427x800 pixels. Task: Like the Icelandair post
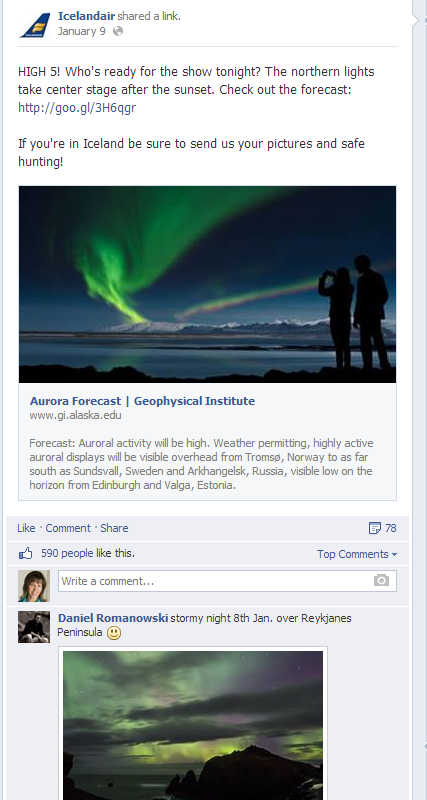tap(26, 528)
